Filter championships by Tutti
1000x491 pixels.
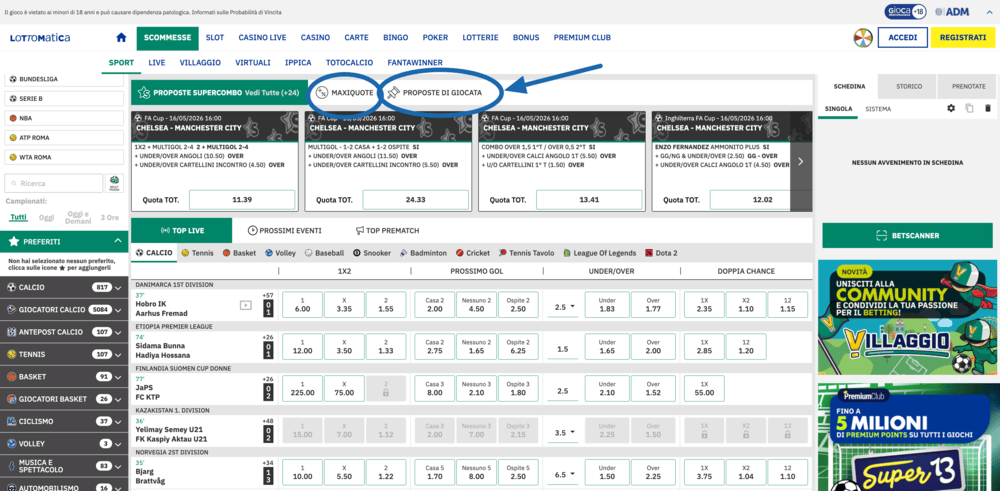pyautogui.click(x=18, y=217)
